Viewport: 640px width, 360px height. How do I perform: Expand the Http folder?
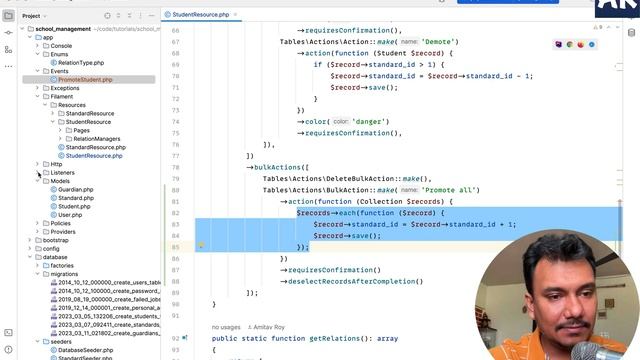[38, 164]
